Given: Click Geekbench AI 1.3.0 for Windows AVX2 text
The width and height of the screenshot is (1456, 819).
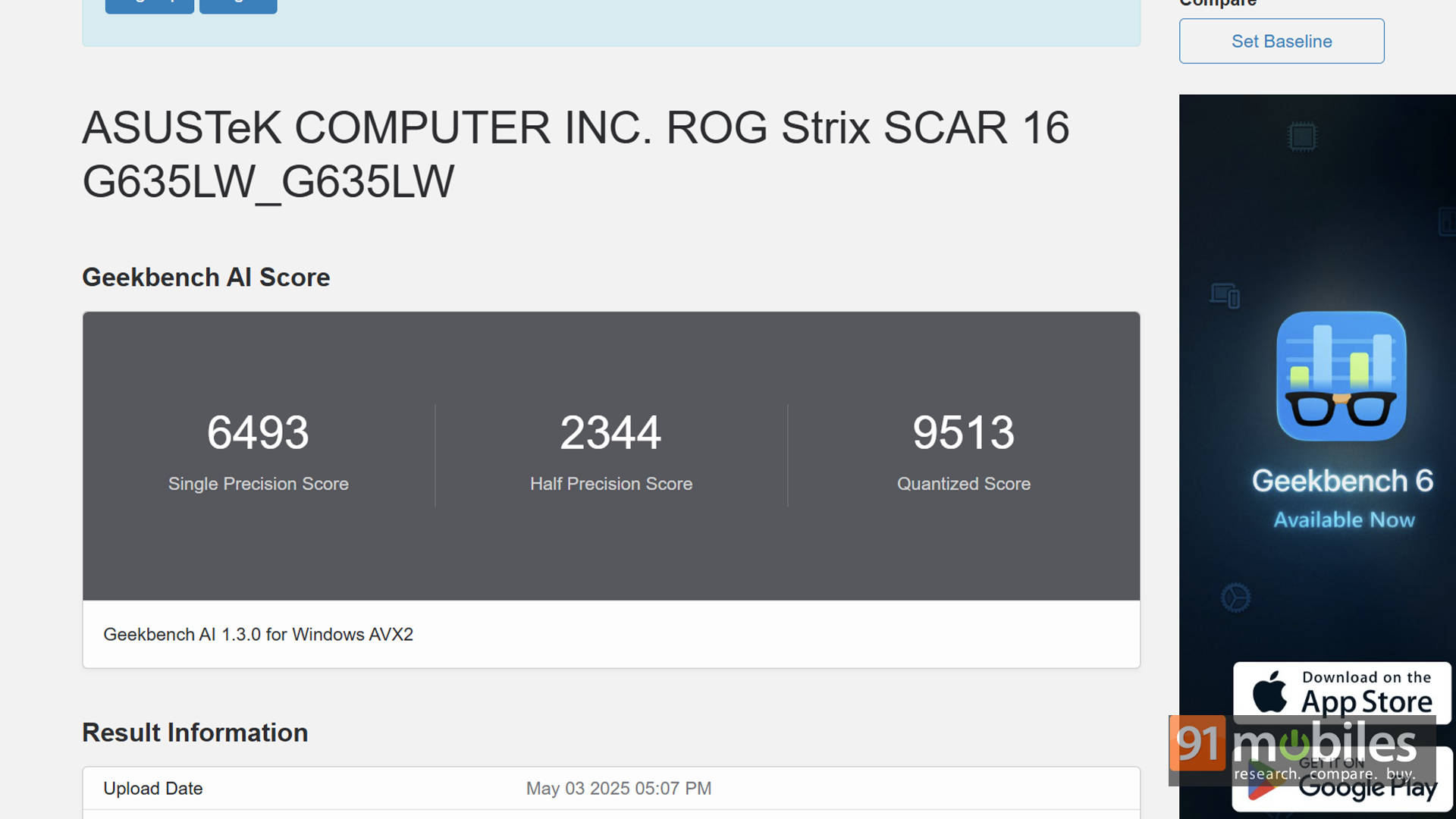Looking at the screenshot, I should click(x=259, y=635).
